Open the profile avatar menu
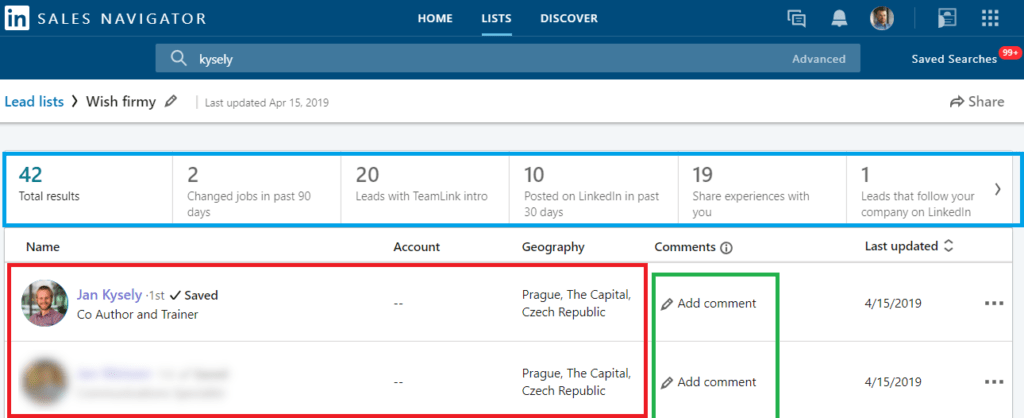The image size is (1024, 418). tap(882, 19)
